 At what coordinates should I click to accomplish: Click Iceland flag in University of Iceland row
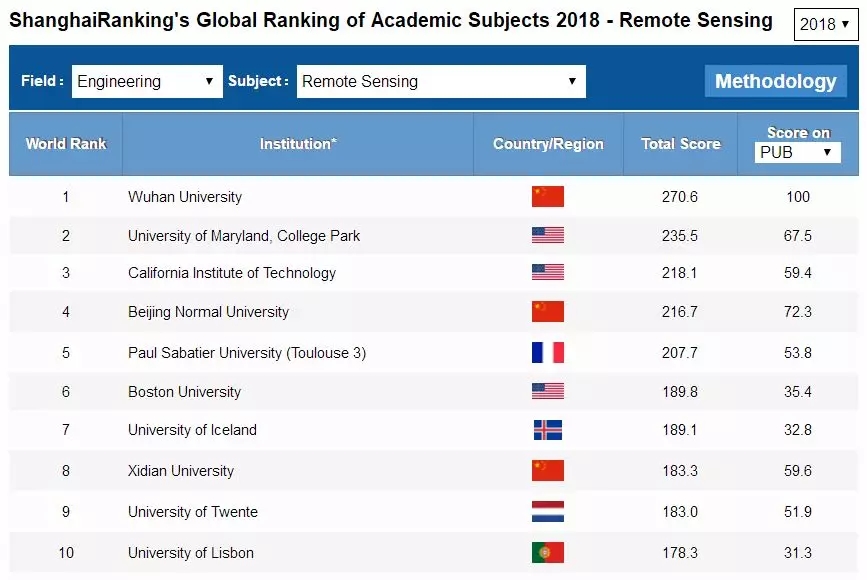[547, 430]
